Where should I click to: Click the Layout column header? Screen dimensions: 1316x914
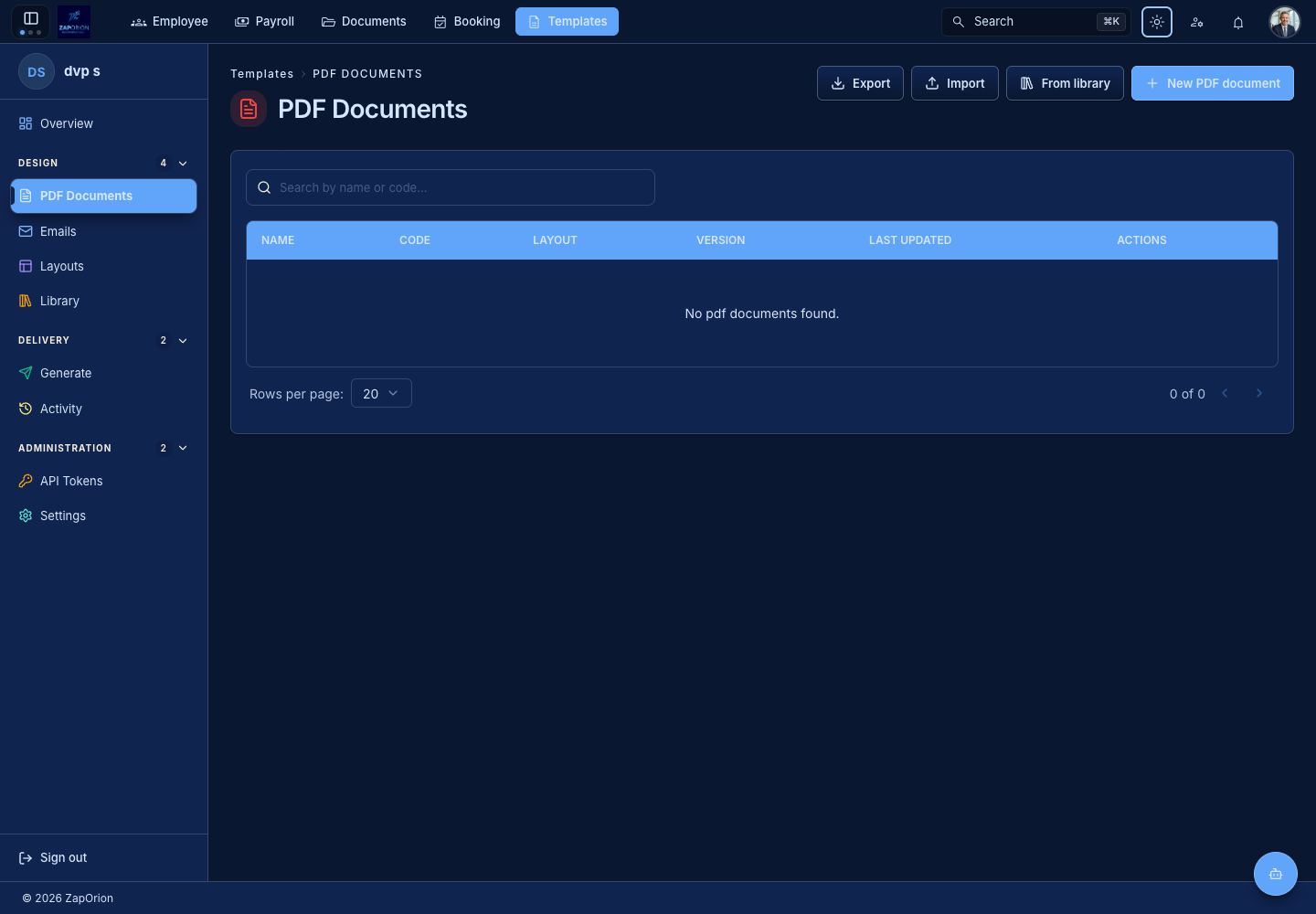(555, 240)
